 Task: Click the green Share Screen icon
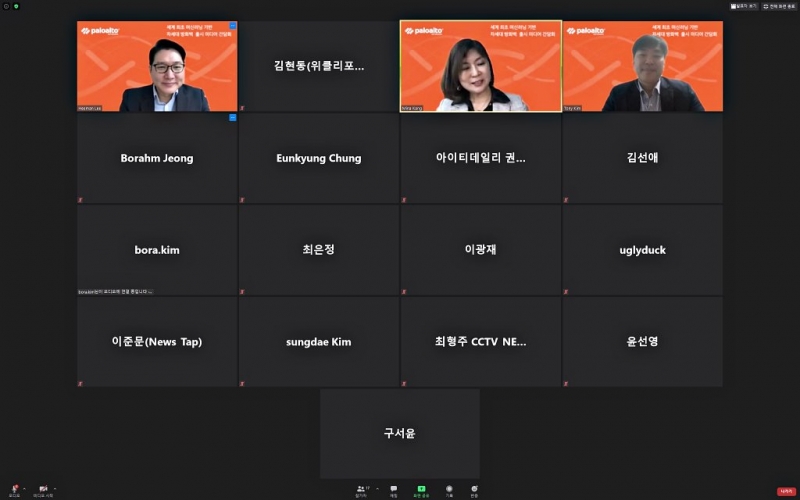[421, 491]
